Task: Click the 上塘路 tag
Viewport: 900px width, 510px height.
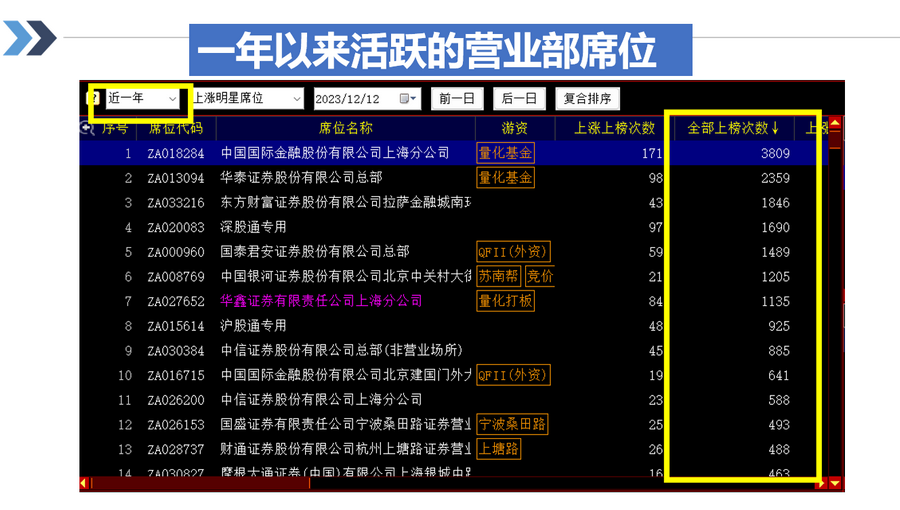Action: pos(499,449)
